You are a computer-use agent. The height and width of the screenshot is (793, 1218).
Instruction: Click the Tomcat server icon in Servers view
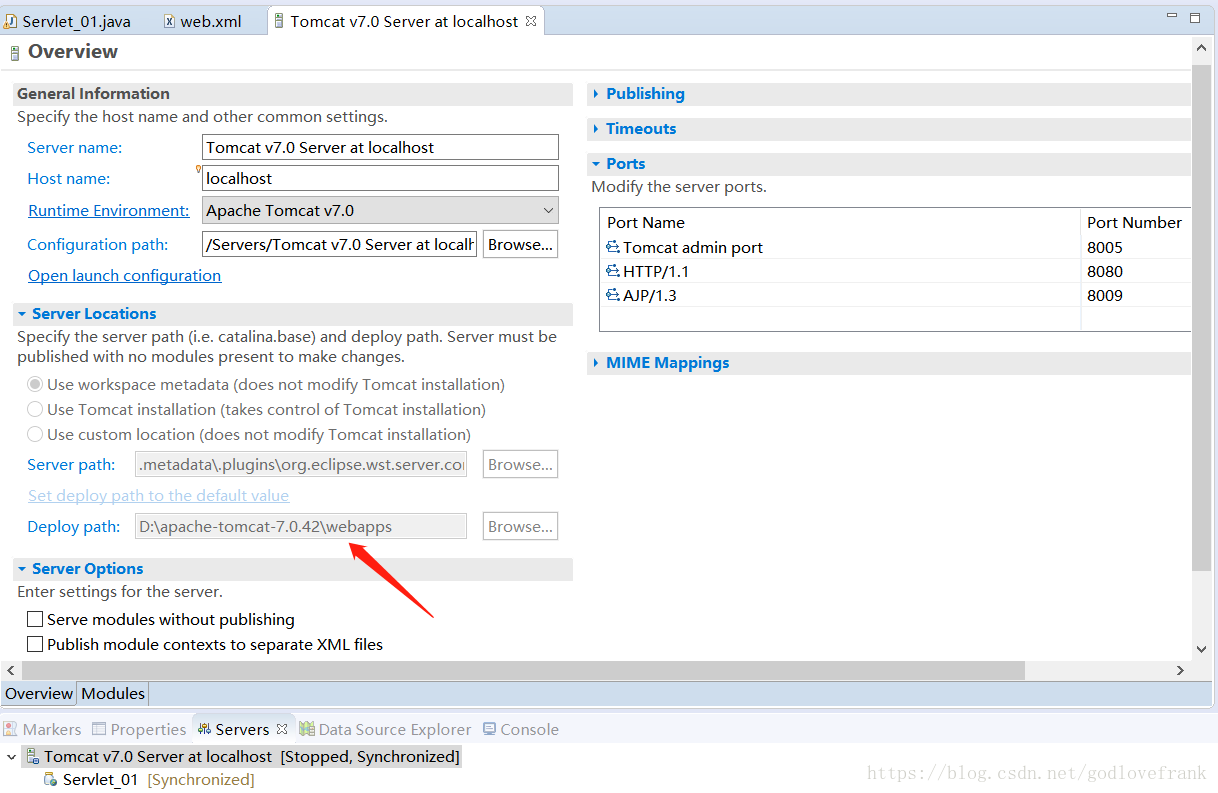(x=32, y=757)
